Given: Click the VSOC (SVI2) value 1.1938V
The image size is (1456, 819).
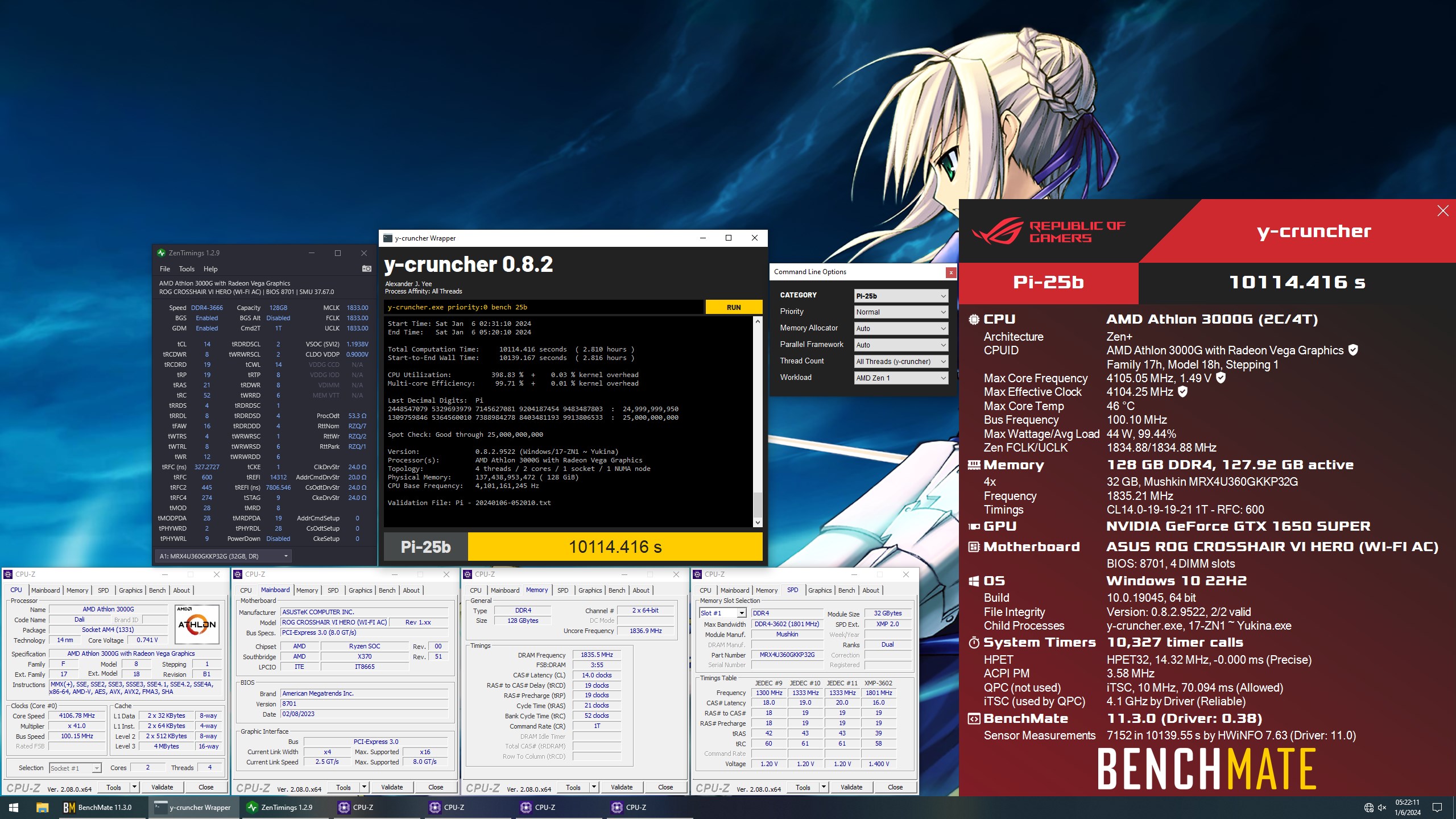Looking at the screenshot, I should click(357, 344).
